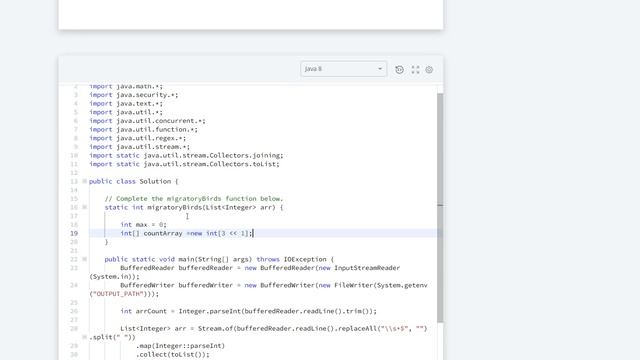Viewport: 640px width, 360px height.
Task: Click the 'import java.util.regex.*;' line
Action: pyautogui.click(x=138, y=138)
